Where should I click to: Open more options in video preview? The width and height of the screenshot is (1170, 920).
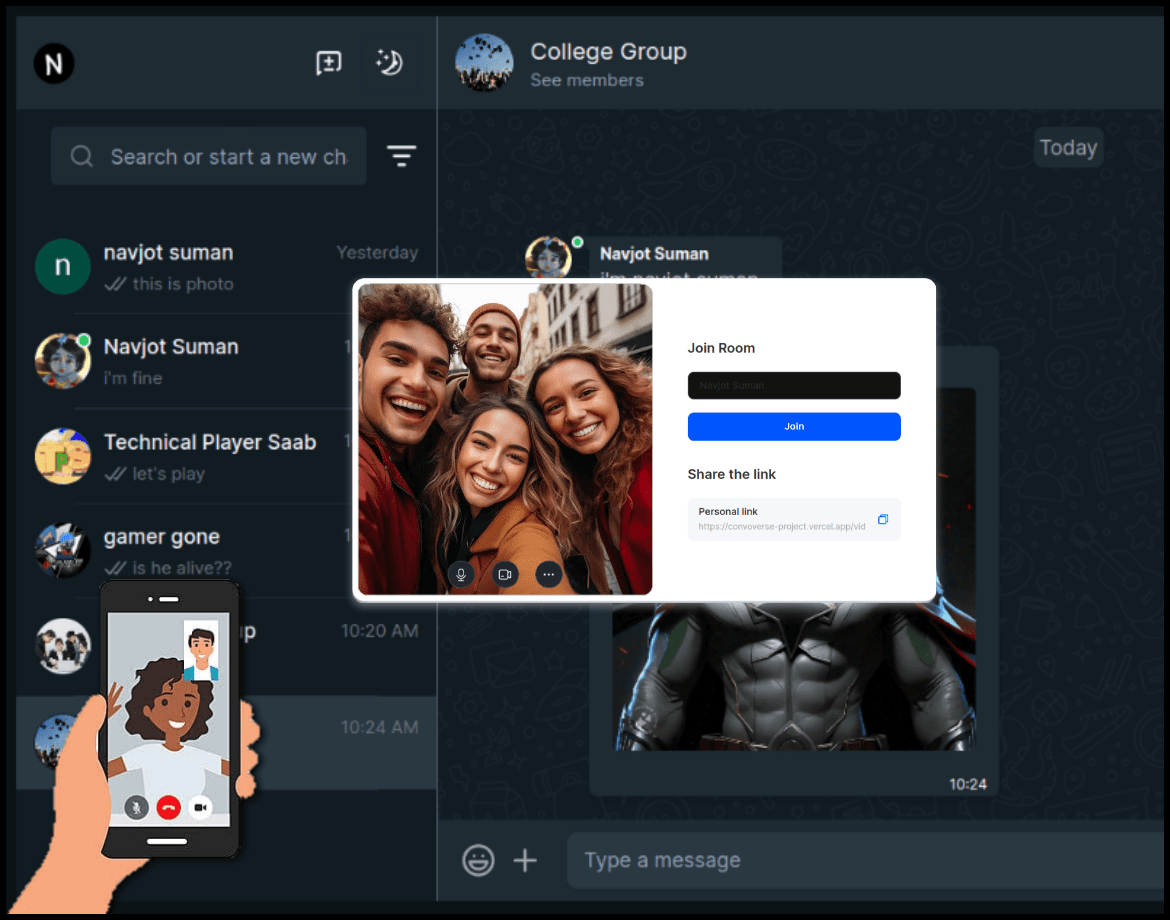tap(548, 574)
